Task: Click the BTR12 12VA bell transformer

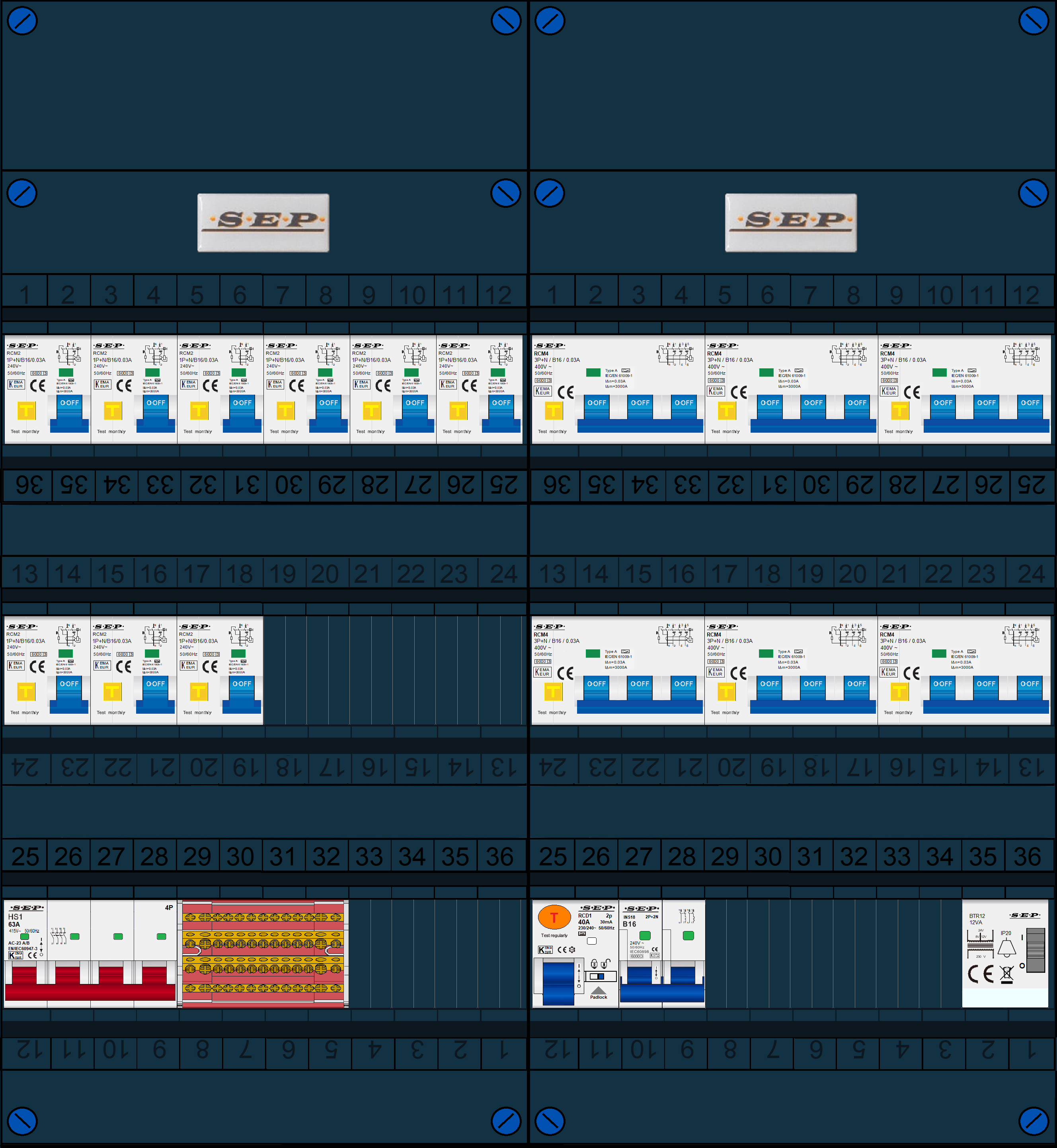Action: click(1005, 953)
